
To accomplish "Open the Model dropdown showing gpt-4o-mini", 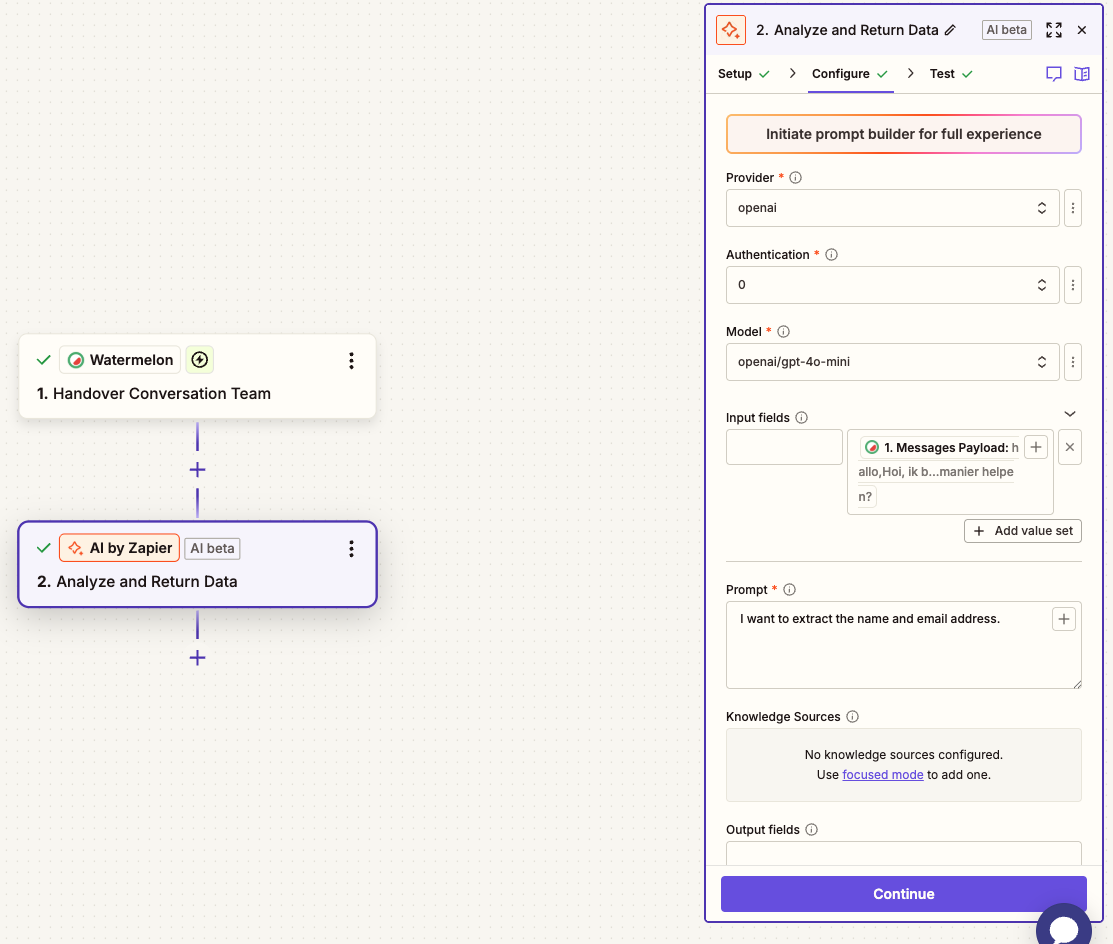I will pos(892,362).
